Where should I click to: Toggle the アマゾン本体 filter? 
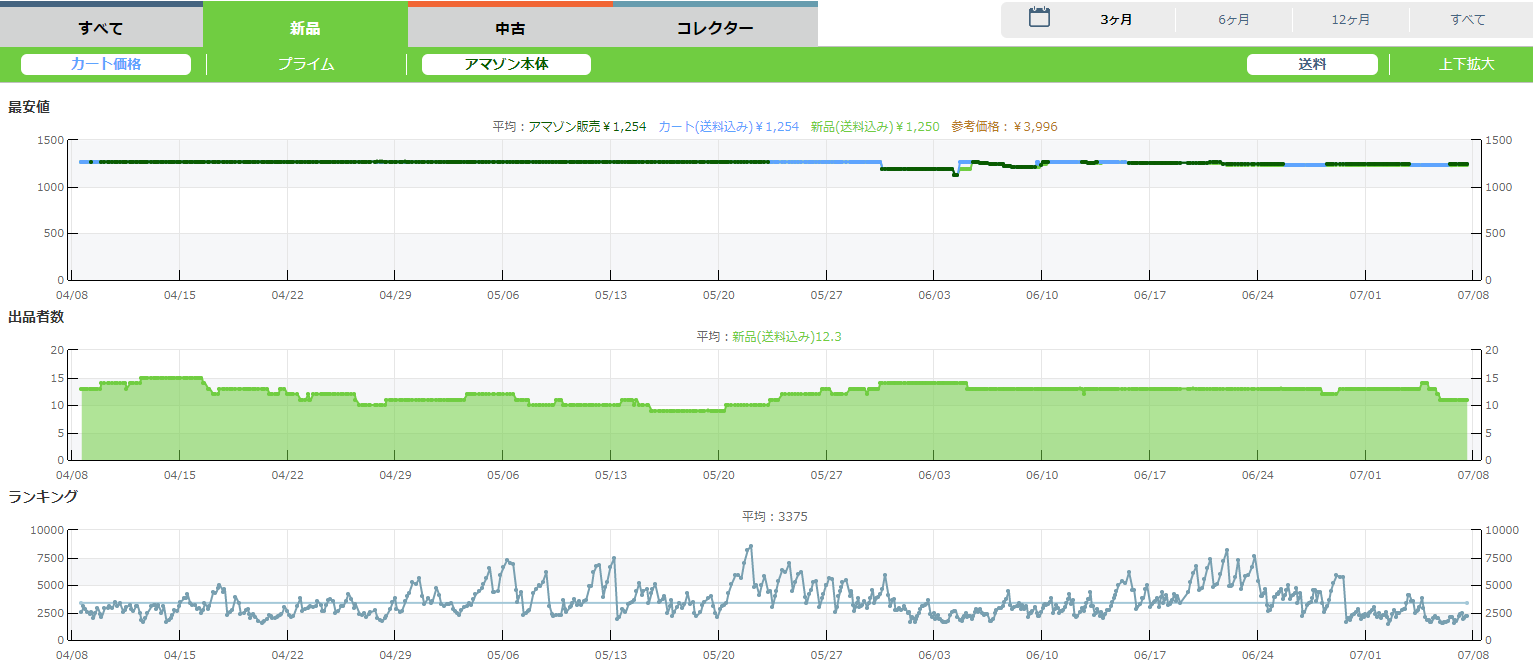click(x=506, y=64)
